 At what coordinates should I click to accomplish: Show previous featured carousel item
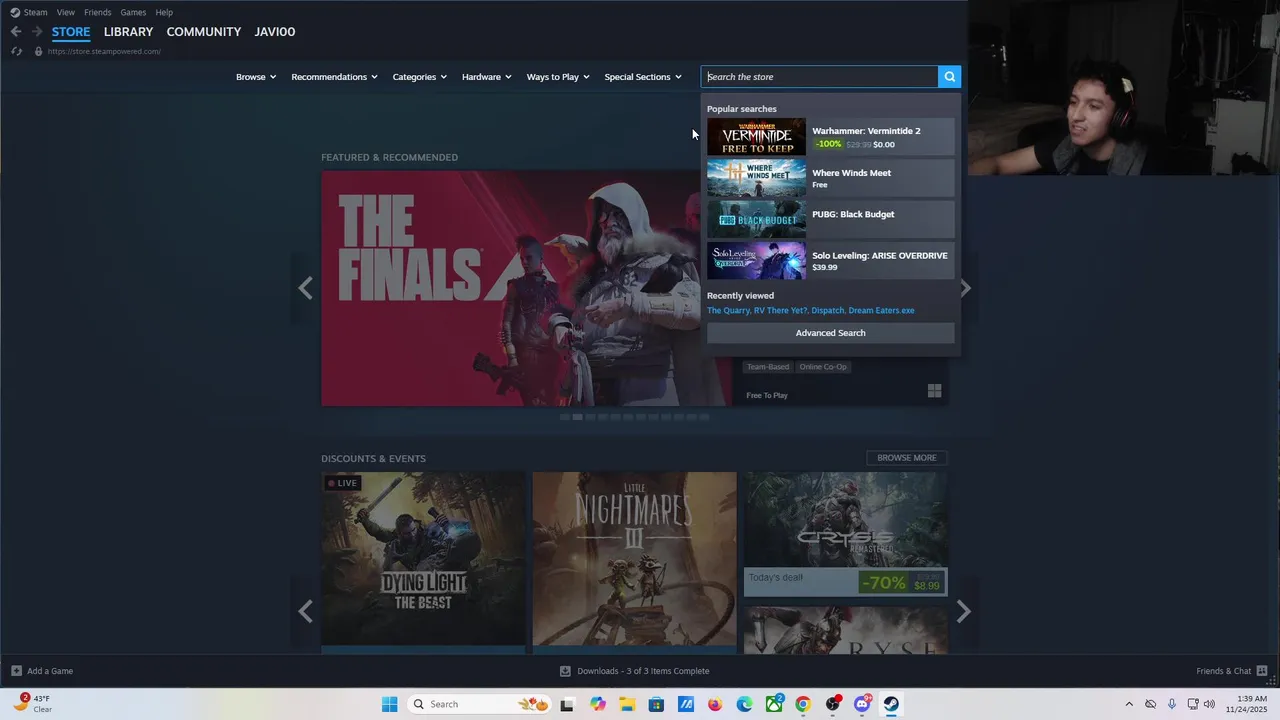click(305, 288)
